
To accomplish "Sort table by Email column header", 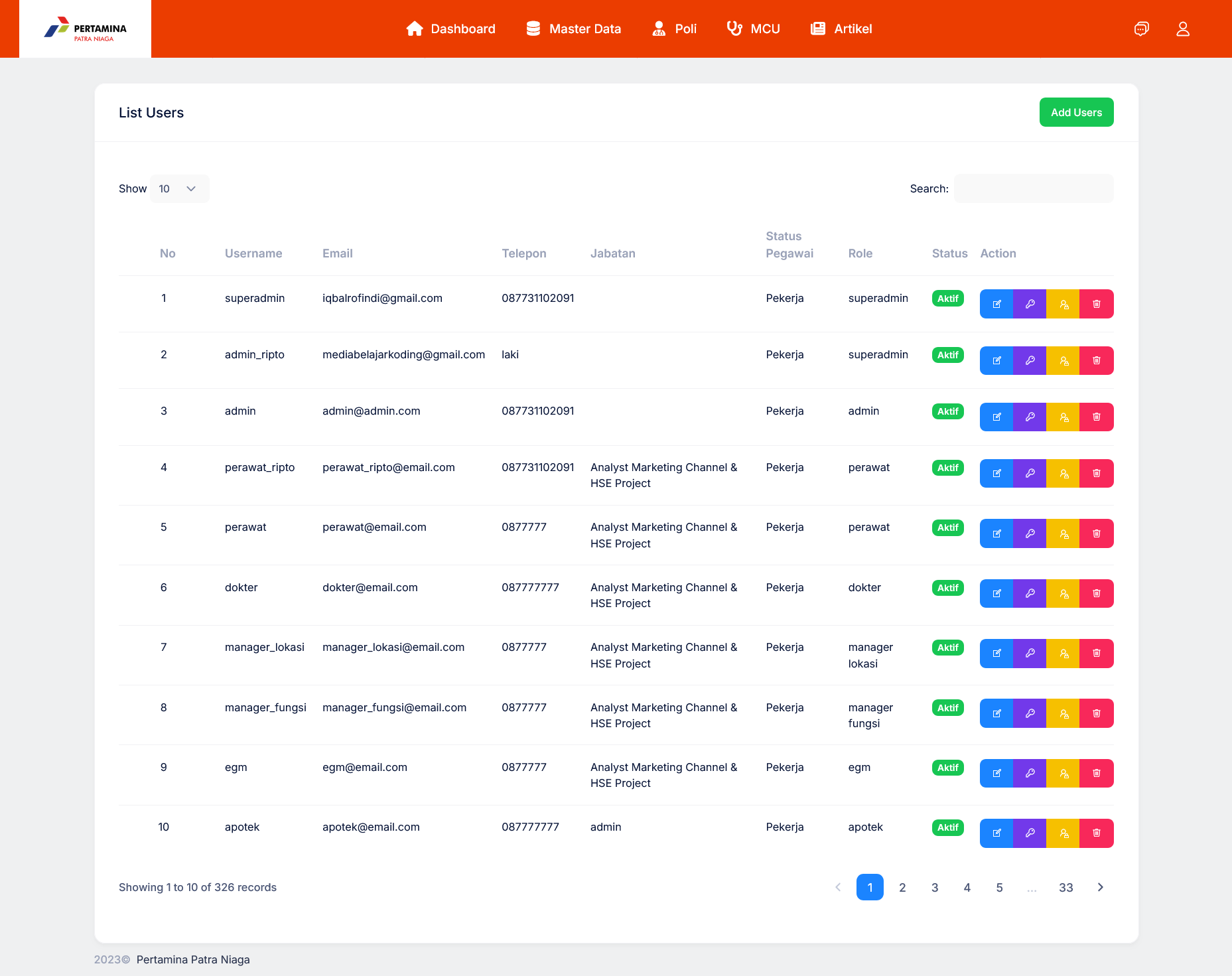I will [x=337, y=253].
